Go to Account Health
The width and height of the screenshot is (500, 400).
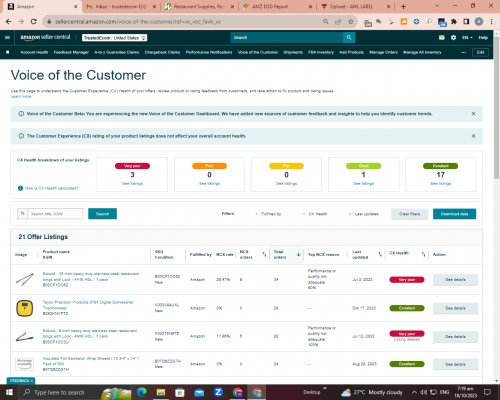pos(34,52)
